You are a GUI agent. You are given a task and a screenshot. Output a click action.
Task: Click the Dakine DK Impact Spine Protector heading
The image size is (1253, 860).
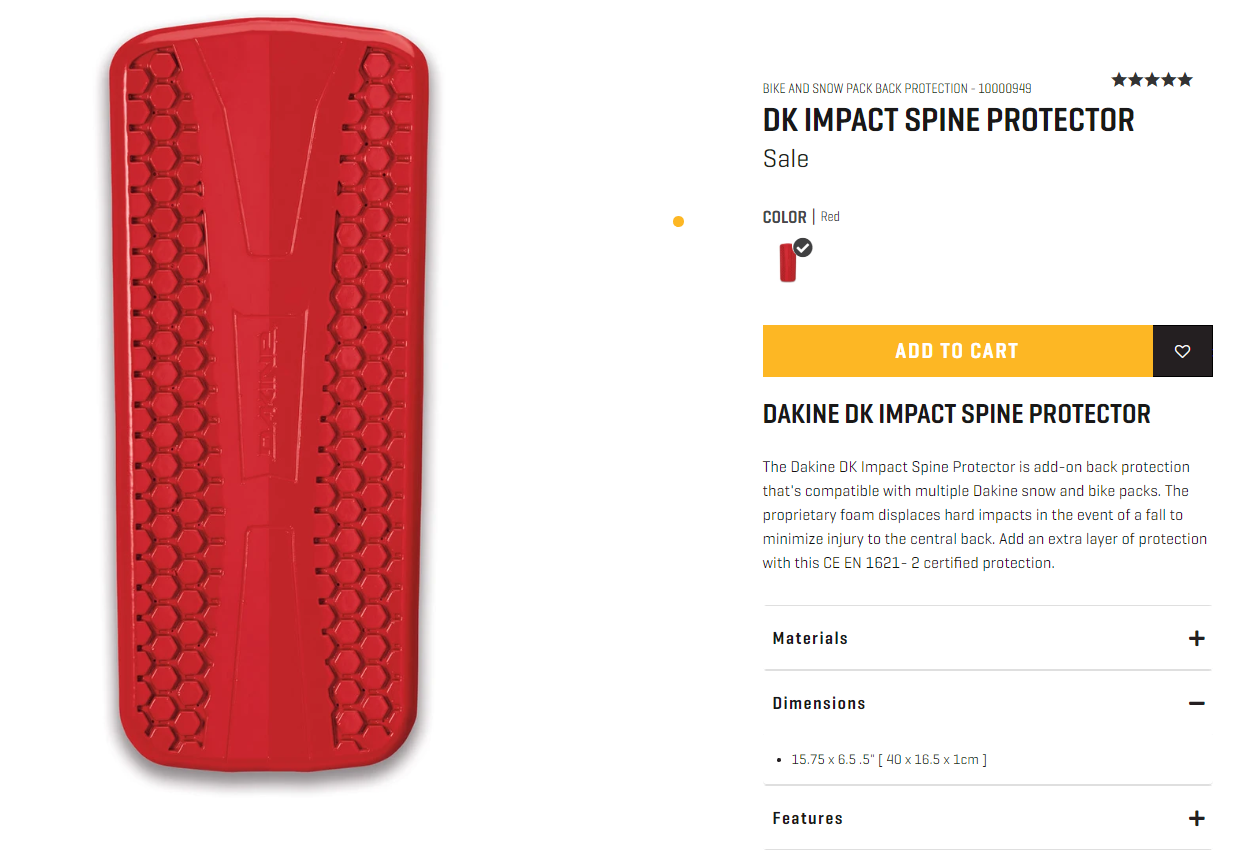(x=957, y=414)
